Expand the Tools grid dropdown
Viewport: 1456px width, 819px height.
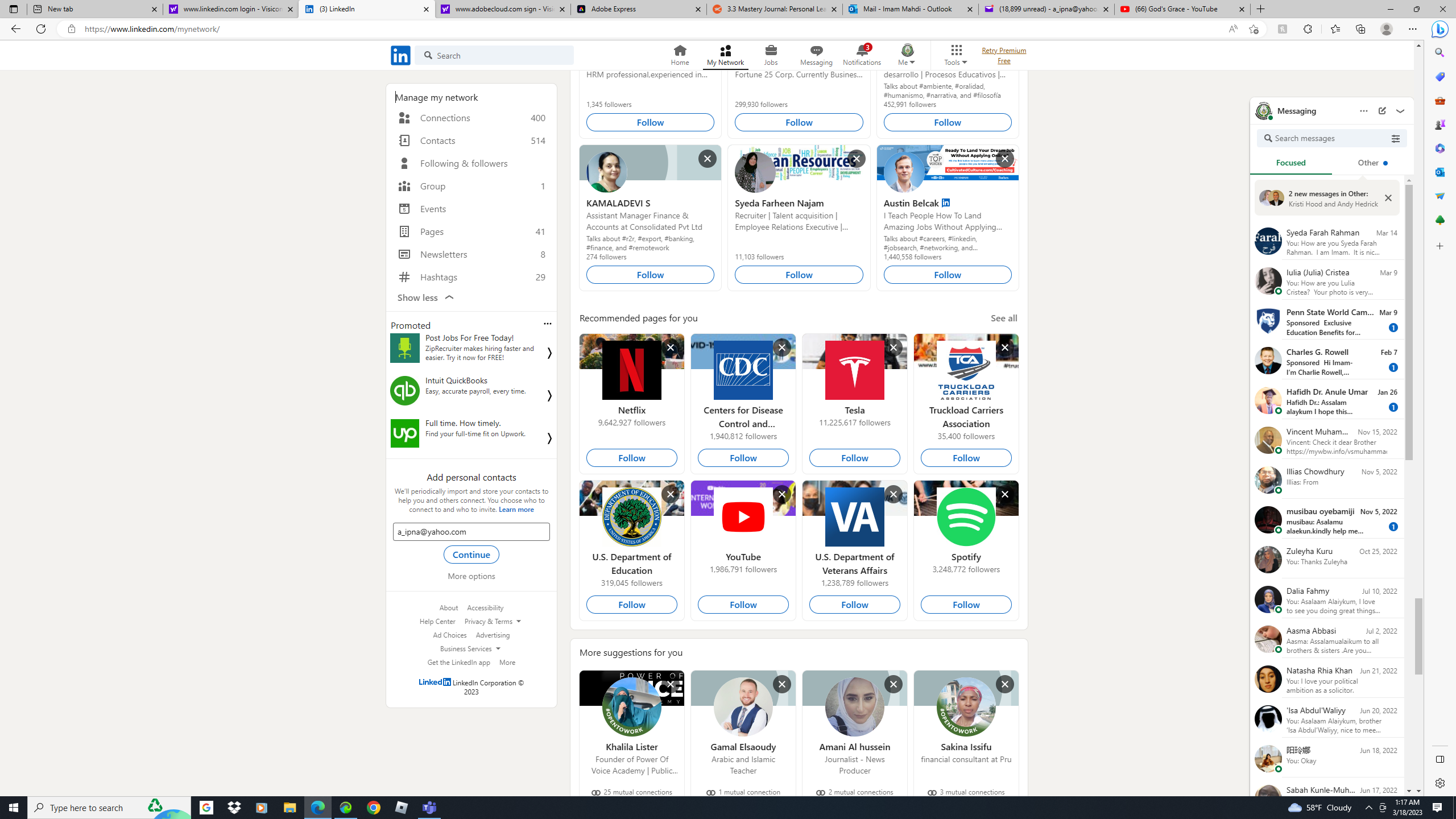coord(955,55)
